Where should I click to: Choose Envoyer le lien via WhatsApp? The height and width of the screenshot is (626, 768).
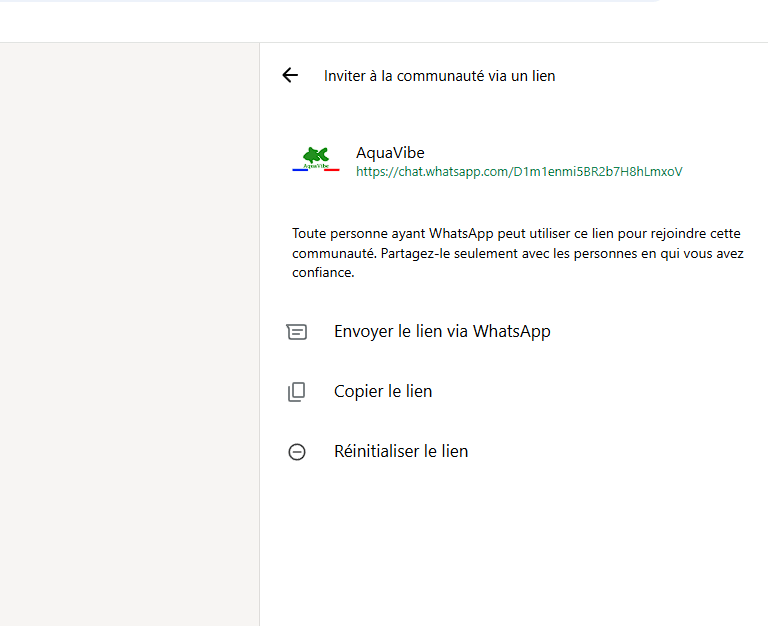(x=442, y=332)
